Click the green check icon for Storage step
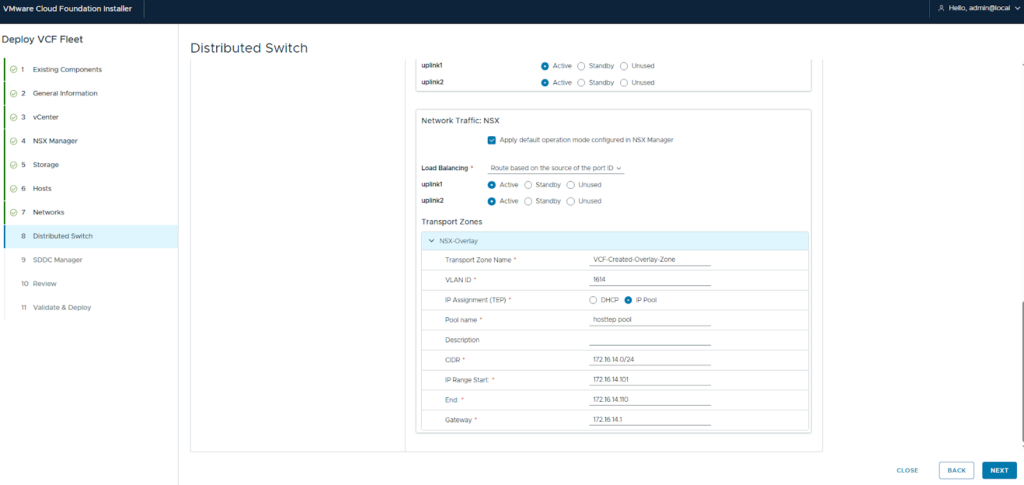 (14, 164)
